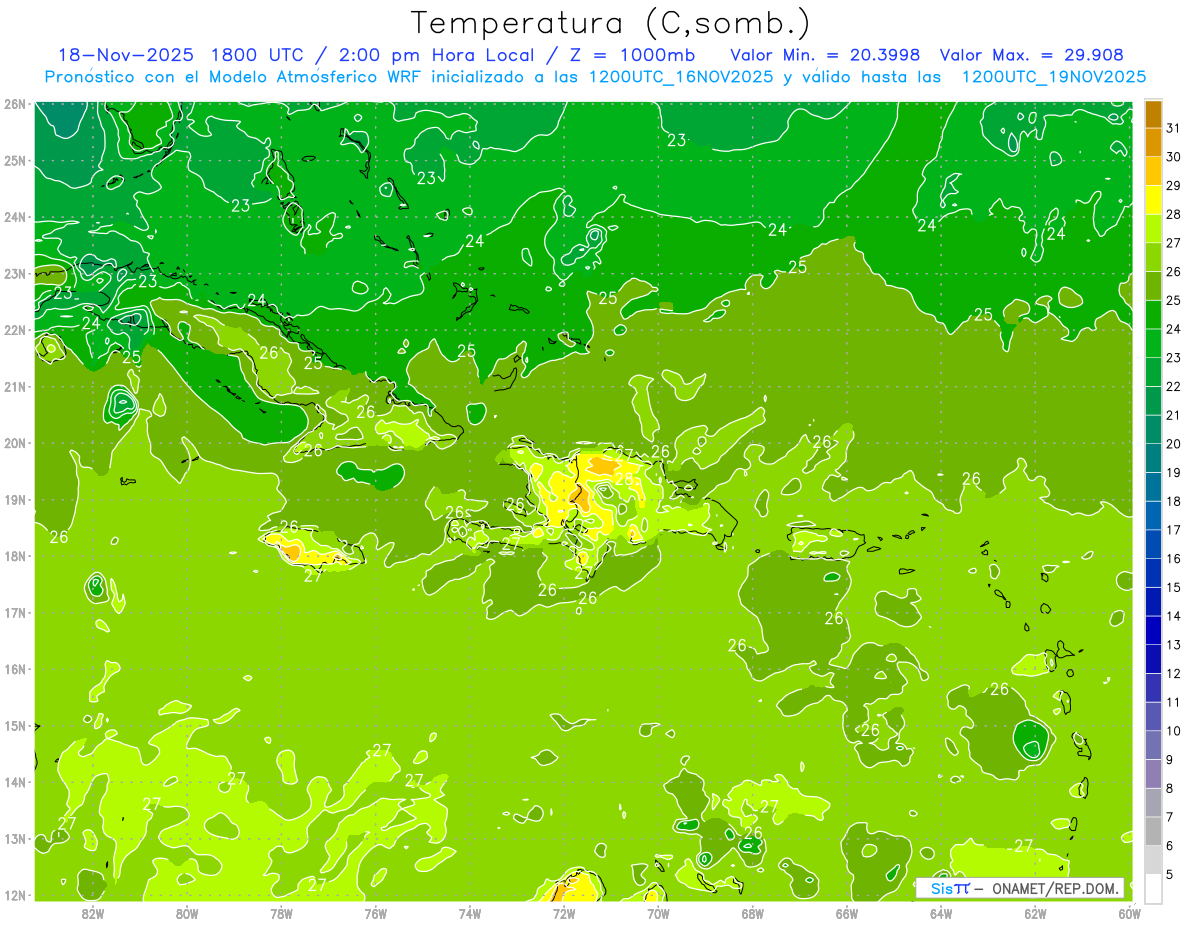The width and height of the screenshot is (1200, 927).
Task: Click the "20" label on the color scale
Action: click(x=1174, y=444)
